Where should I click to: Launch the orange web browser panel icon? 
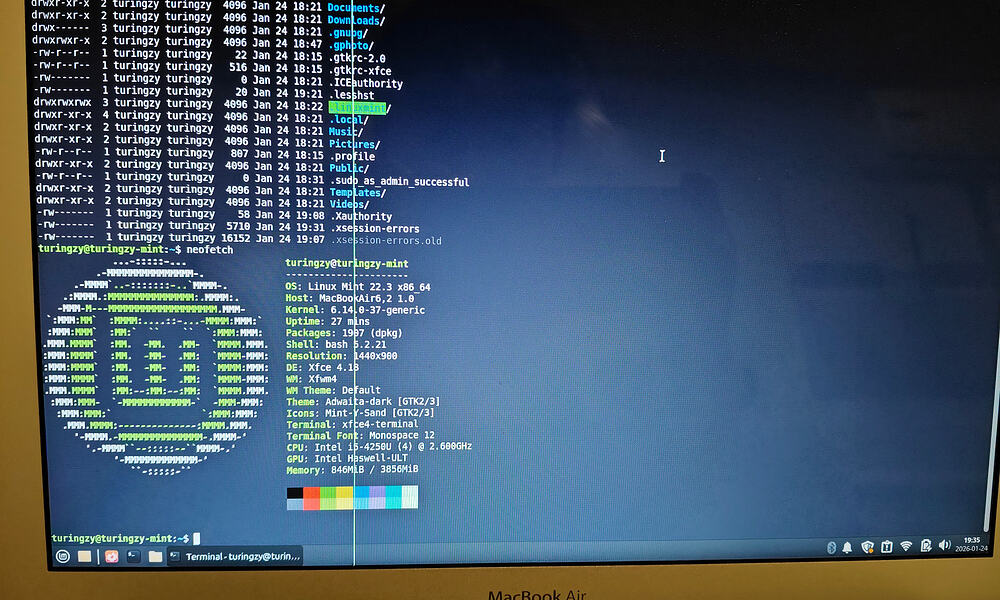tap(112, 557)
